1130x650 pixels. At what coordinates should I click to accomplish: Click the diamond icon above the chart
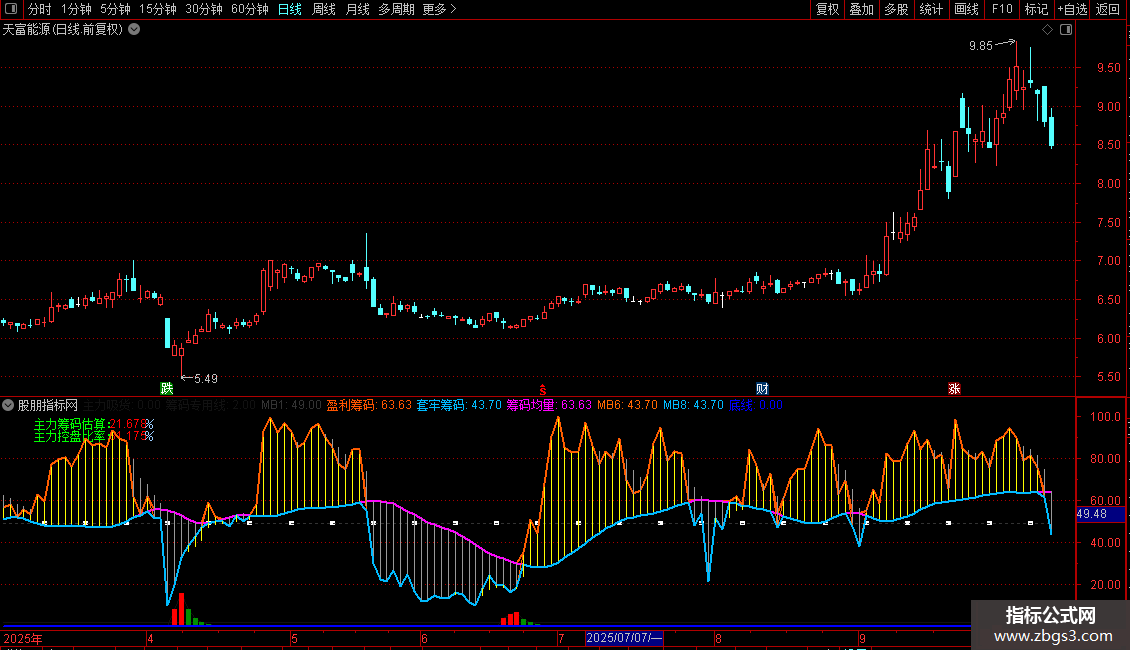1047,30
